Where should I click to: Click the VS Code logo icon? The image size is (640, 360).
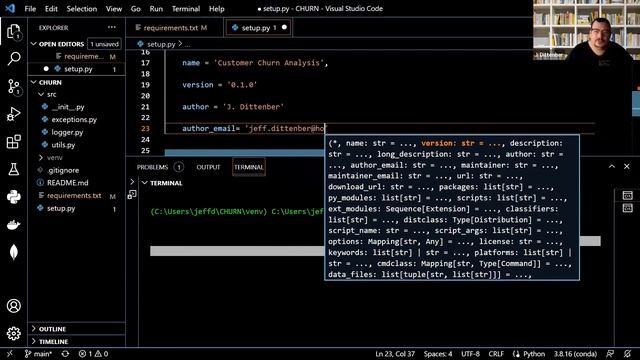coord(10,8)
